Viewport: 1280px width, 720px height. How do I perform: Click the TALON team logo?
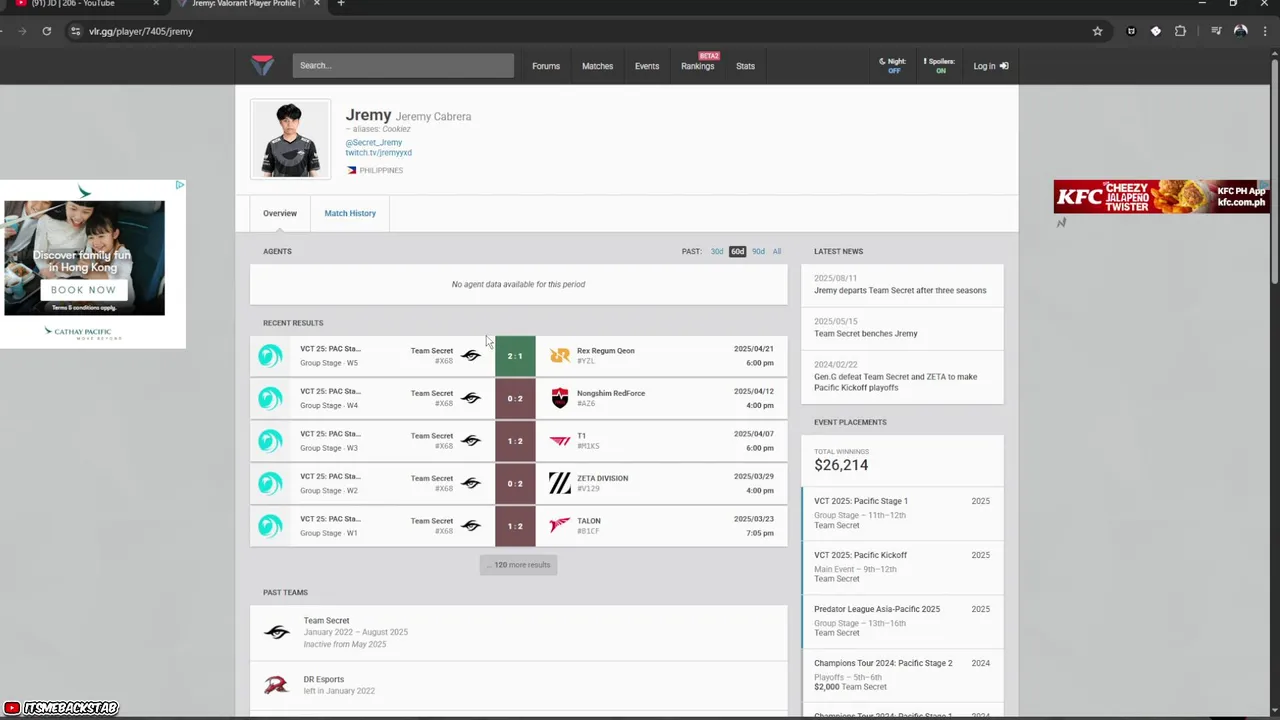(x=560, y=526)
